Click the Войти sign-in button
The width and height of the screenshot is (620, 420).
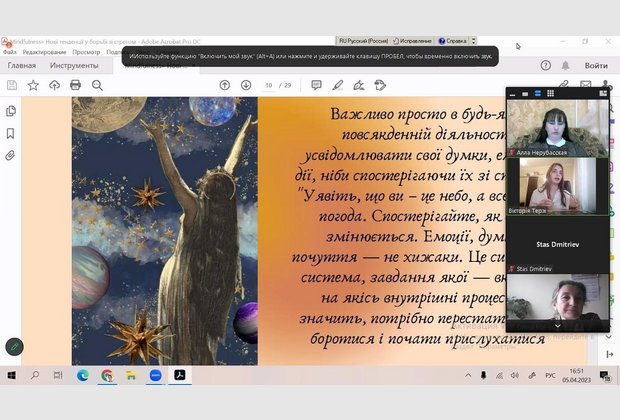596,65
